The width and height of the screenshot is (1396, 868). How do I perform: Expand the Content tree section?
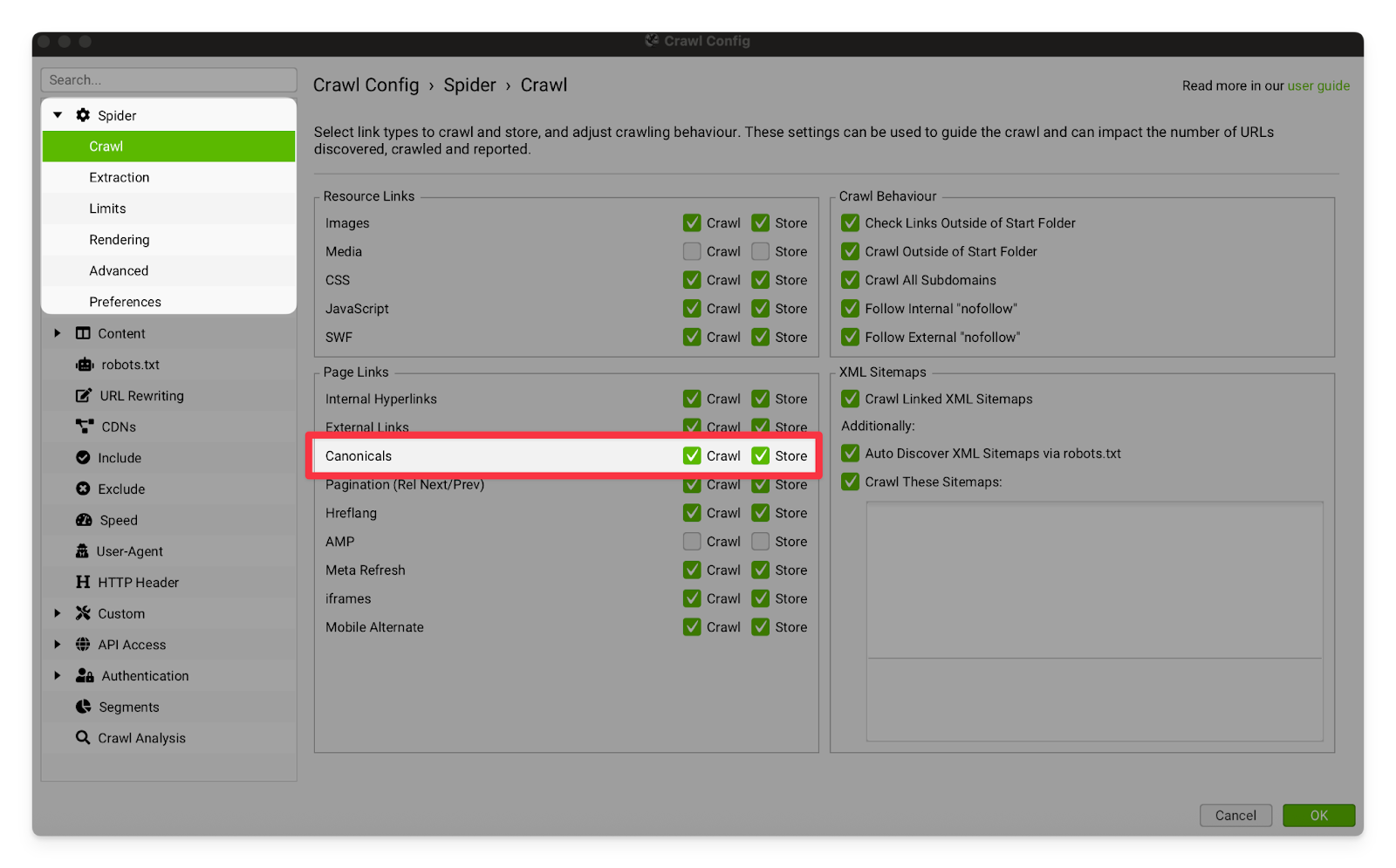pos(58,333)
